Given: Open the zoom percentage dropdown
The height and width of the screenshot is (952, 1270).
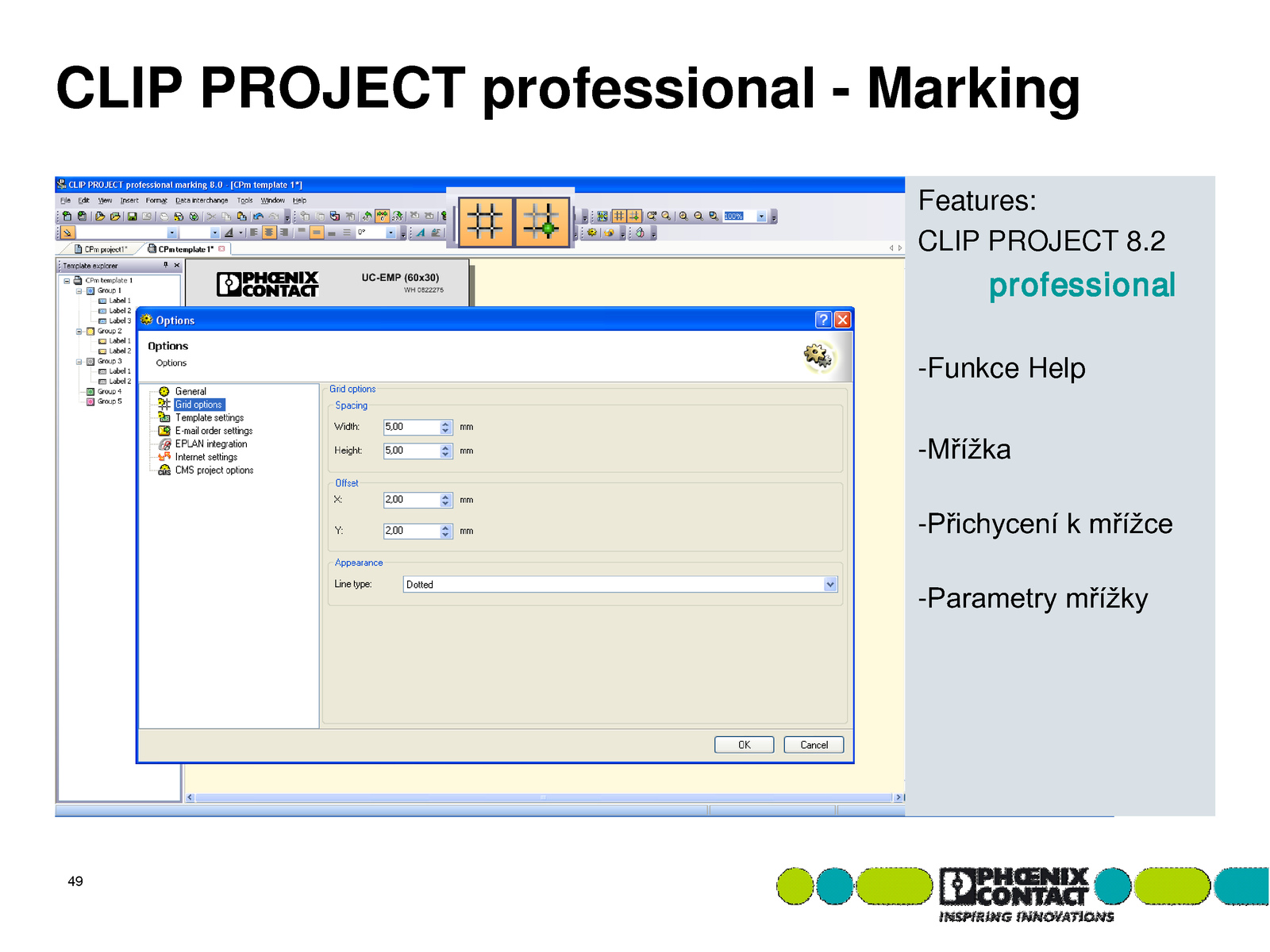Looking at the screenshot, I should coord(761,216).
